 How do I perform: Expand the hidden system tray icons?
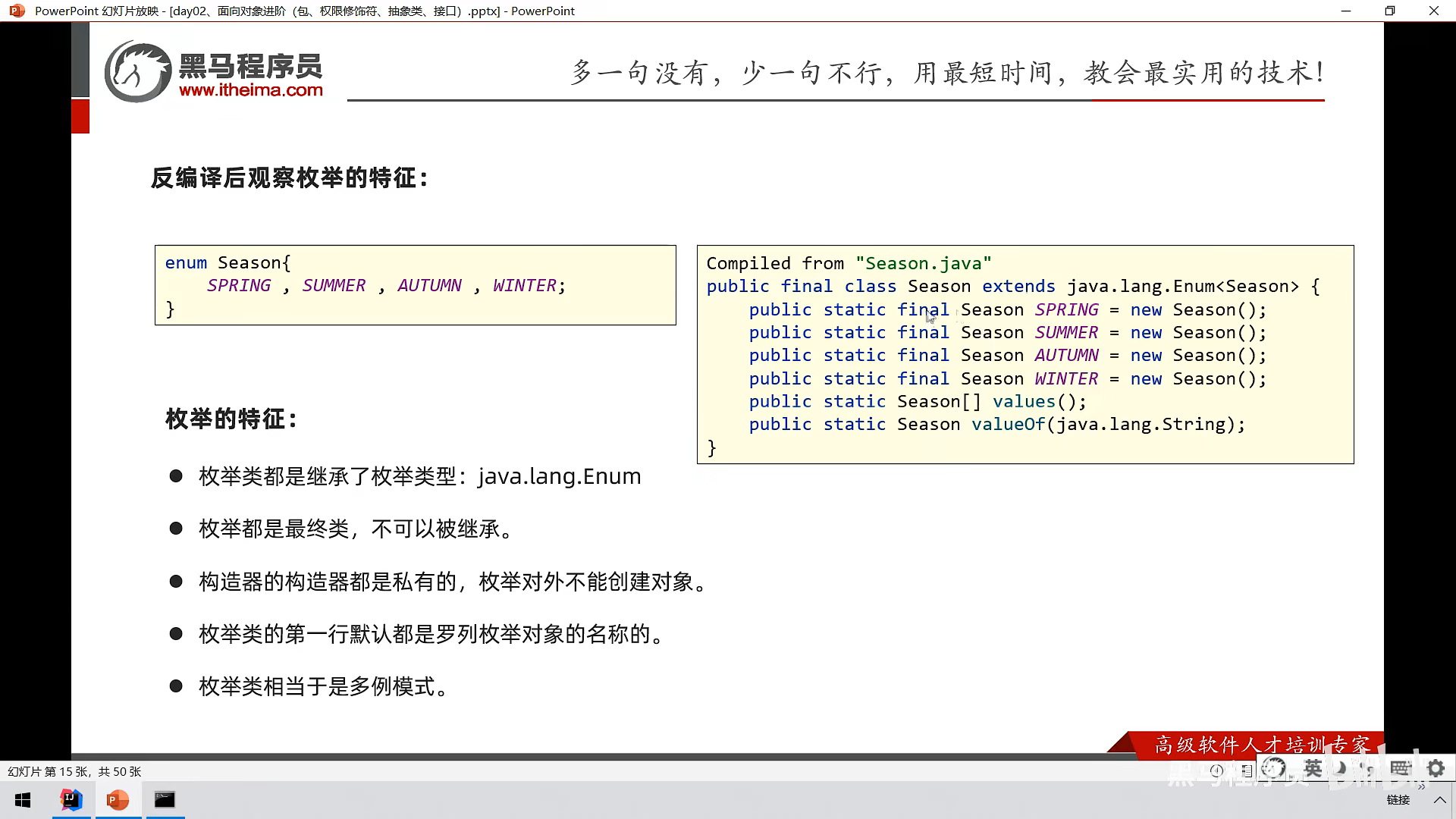tap(1439, 800)
